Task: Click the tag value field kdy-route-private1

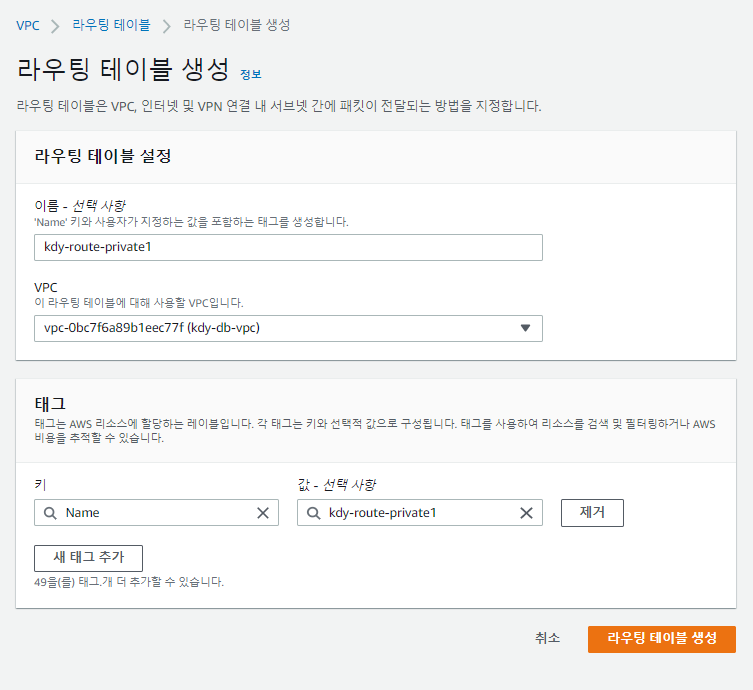Action: 420,513
